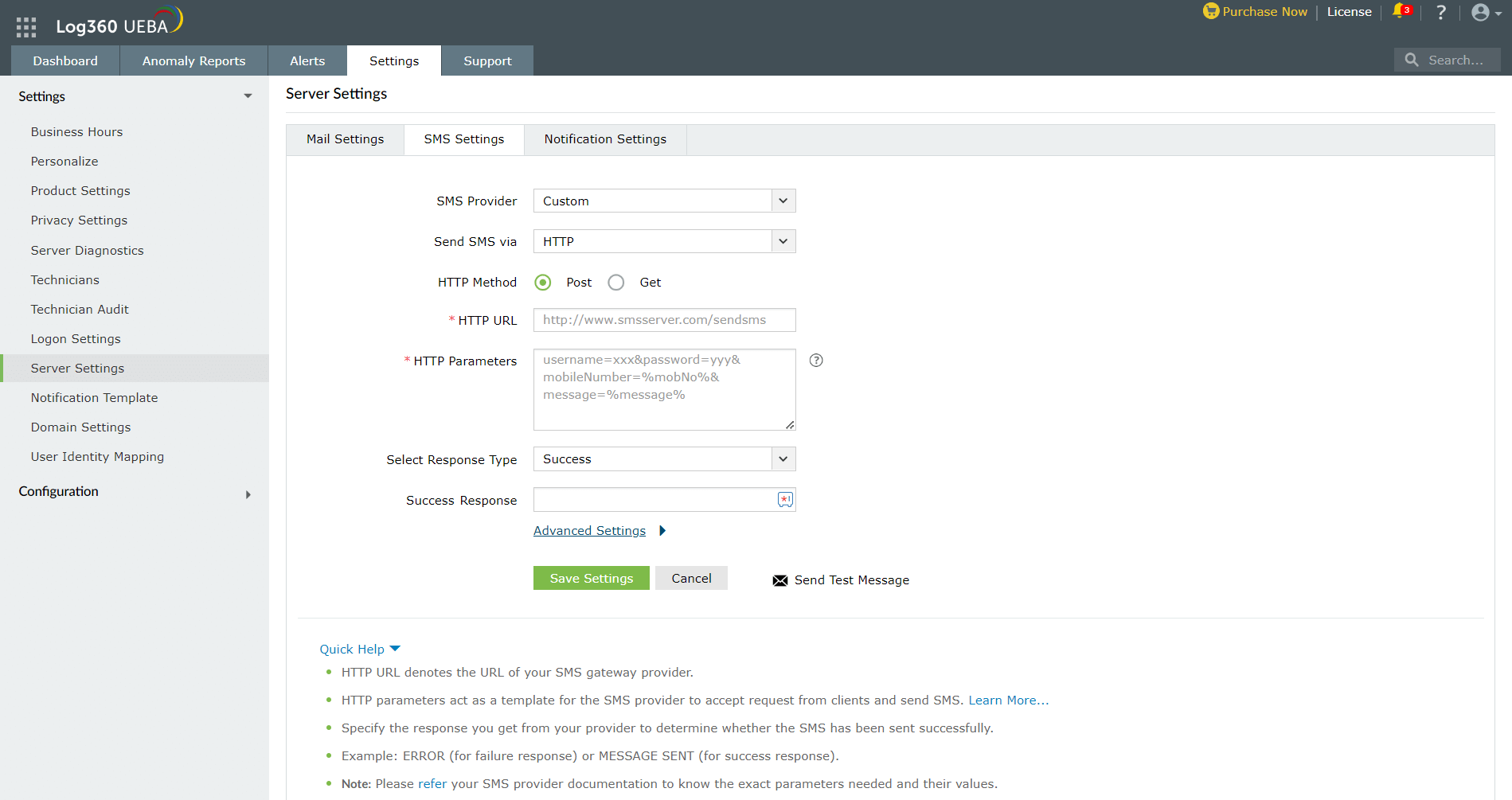Select the Post HTTP method radio
Screen dimensions: 1512x800
pyautogui.click(x=543, y=283)
